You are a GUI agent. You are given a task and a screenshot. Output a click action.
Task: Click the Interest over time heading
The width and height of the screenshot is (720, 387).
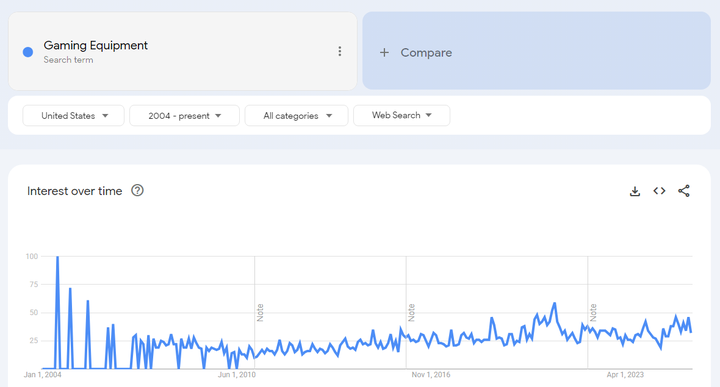74,191
